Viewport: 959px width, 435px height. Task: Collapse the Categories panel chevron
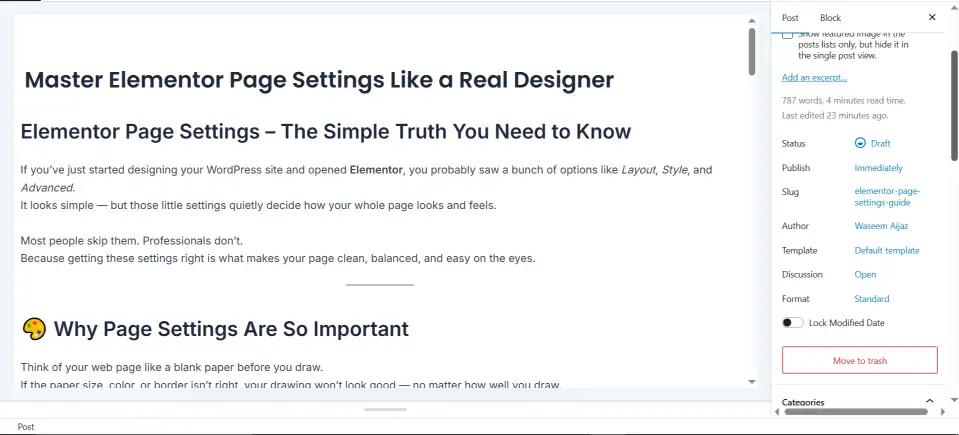tap(929, 402)
